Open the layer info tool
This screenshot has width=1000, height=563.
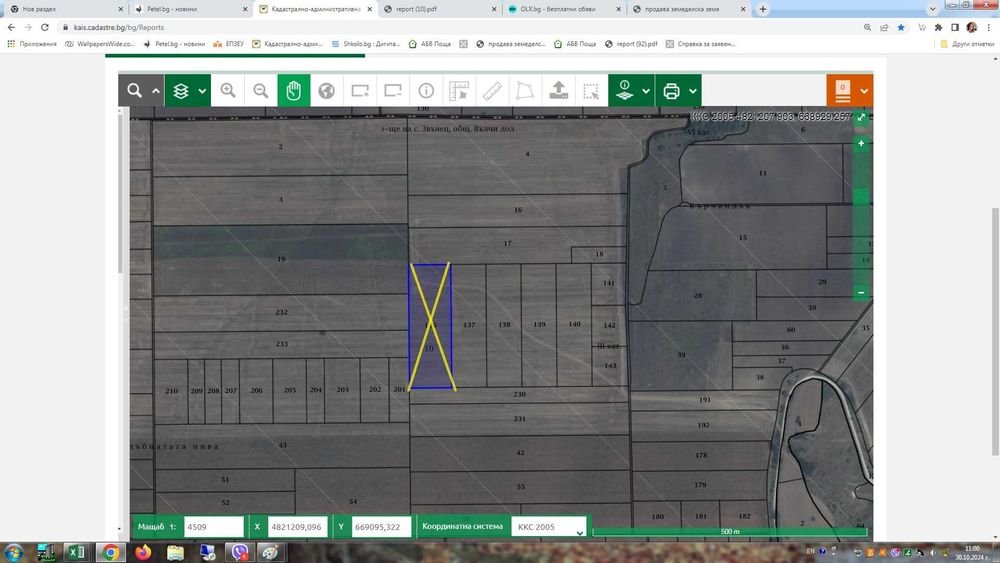point(624,91)
